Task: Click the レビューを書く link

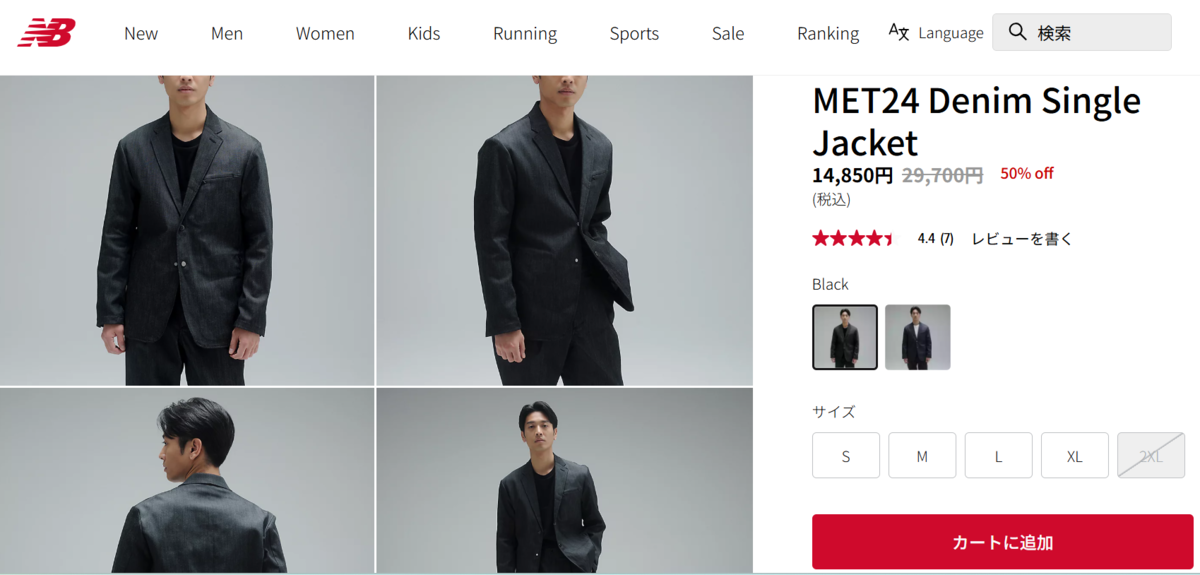Action: (x=1022, y=239)
